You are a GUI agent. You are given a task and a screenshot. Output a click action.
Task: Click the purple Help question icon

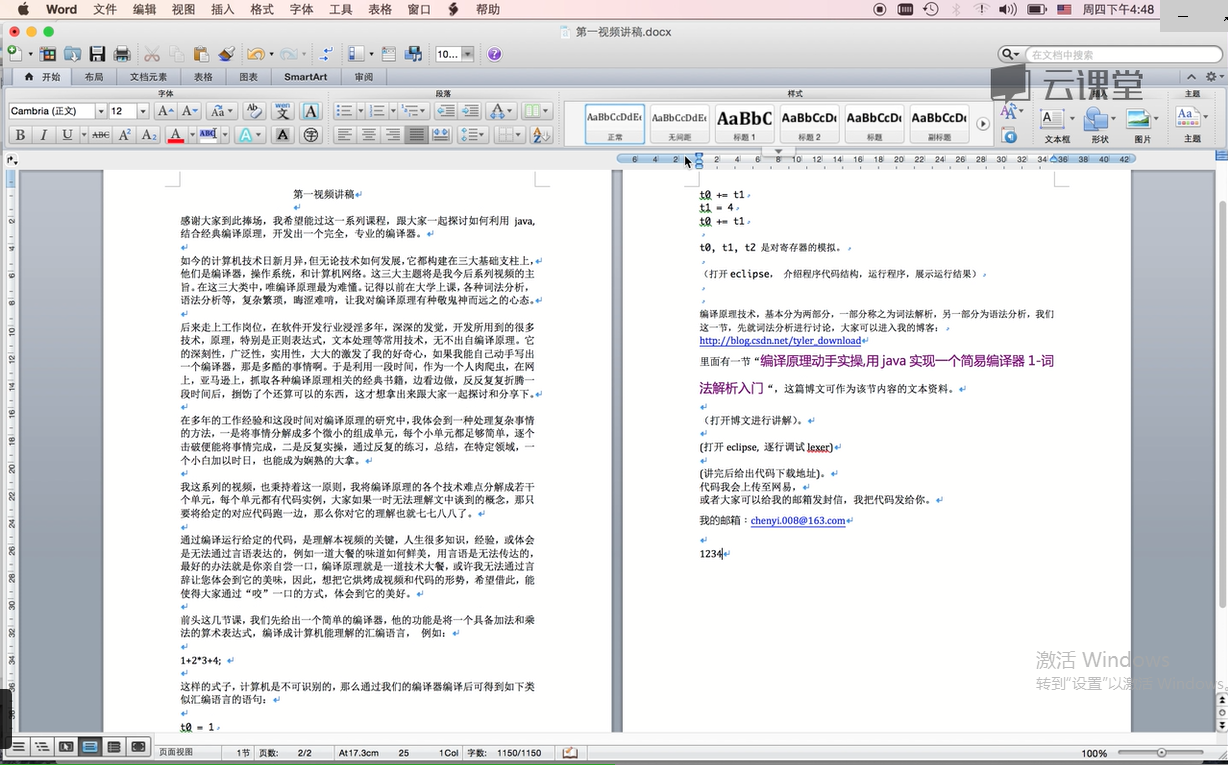coord(494,54)
